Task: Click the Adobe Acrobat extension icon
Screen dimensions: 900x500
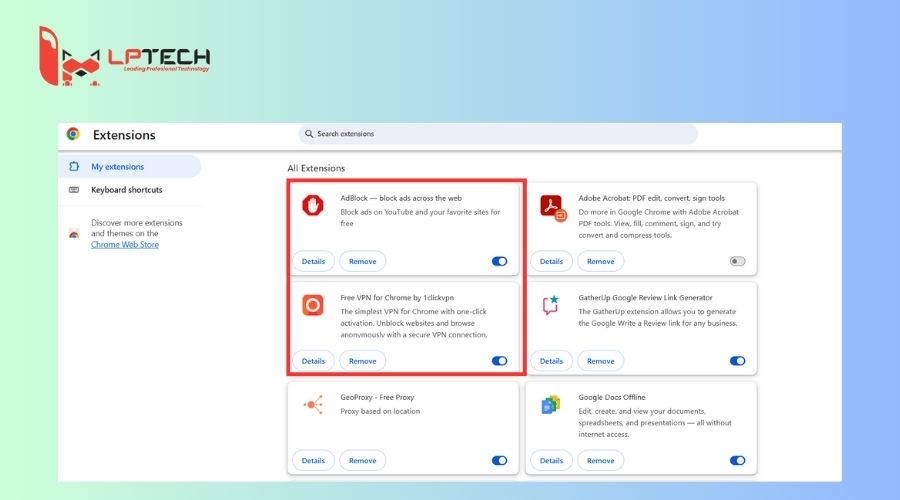Action: 553,207
